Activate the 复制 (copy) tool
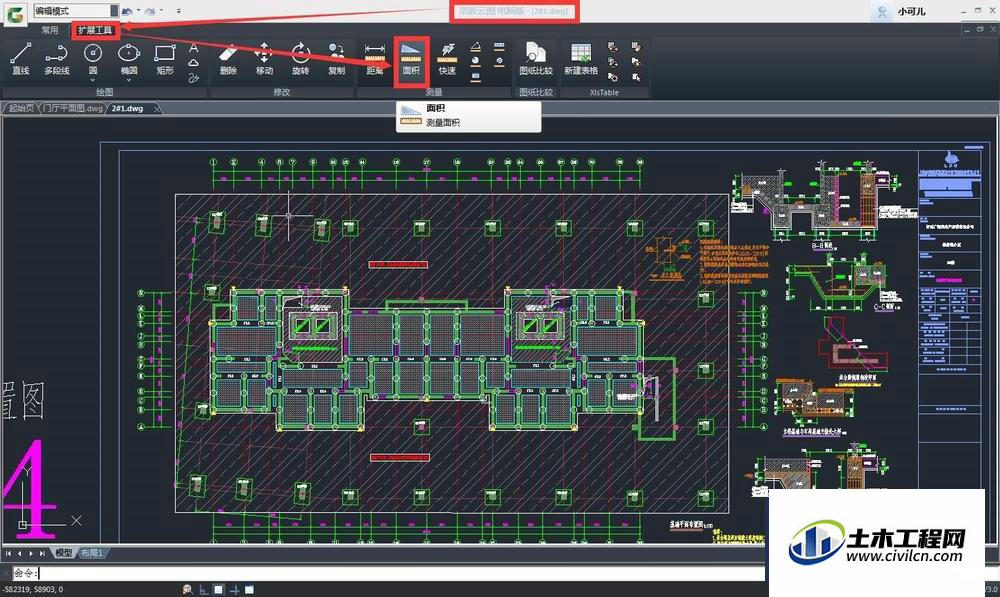1000x597 pixels. point(337,59)
